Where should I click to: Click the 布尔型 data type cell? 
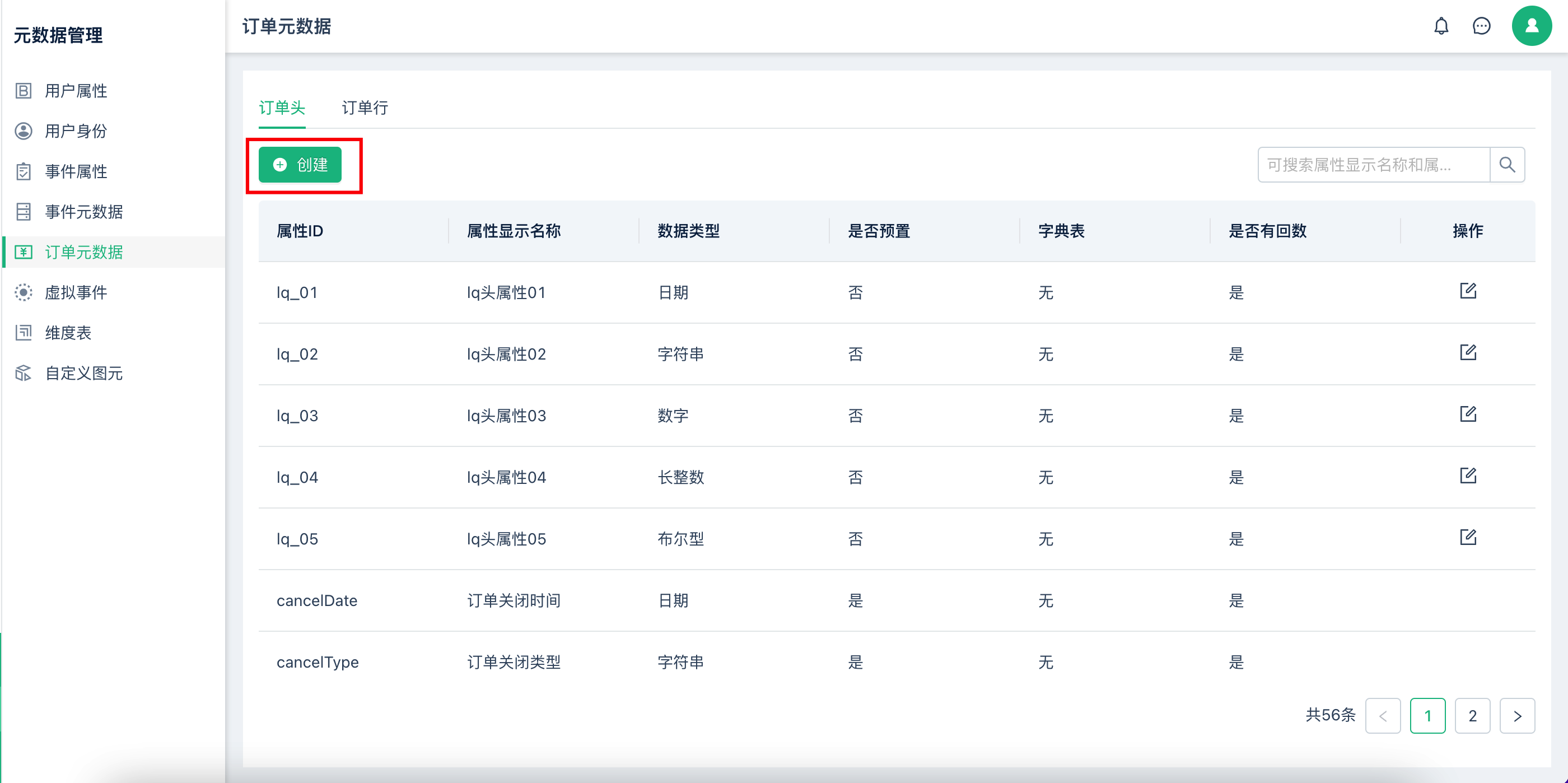(x=680, y=539)
